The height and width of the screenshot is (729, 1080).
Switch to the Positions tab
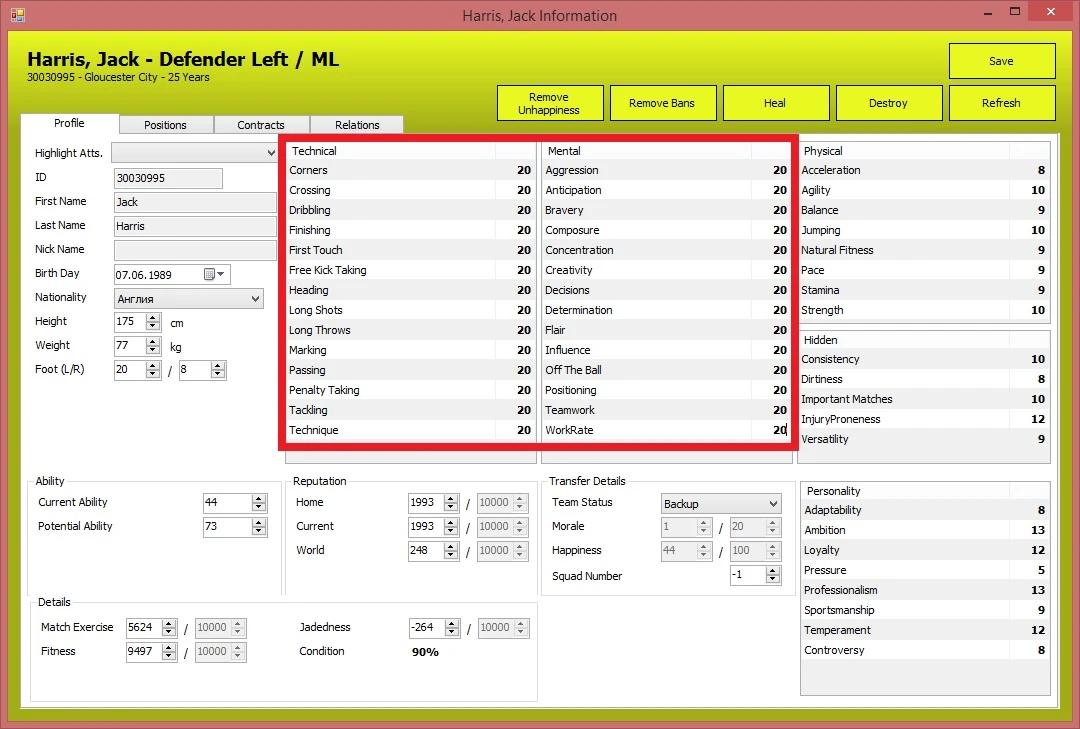tap(165, 124)
